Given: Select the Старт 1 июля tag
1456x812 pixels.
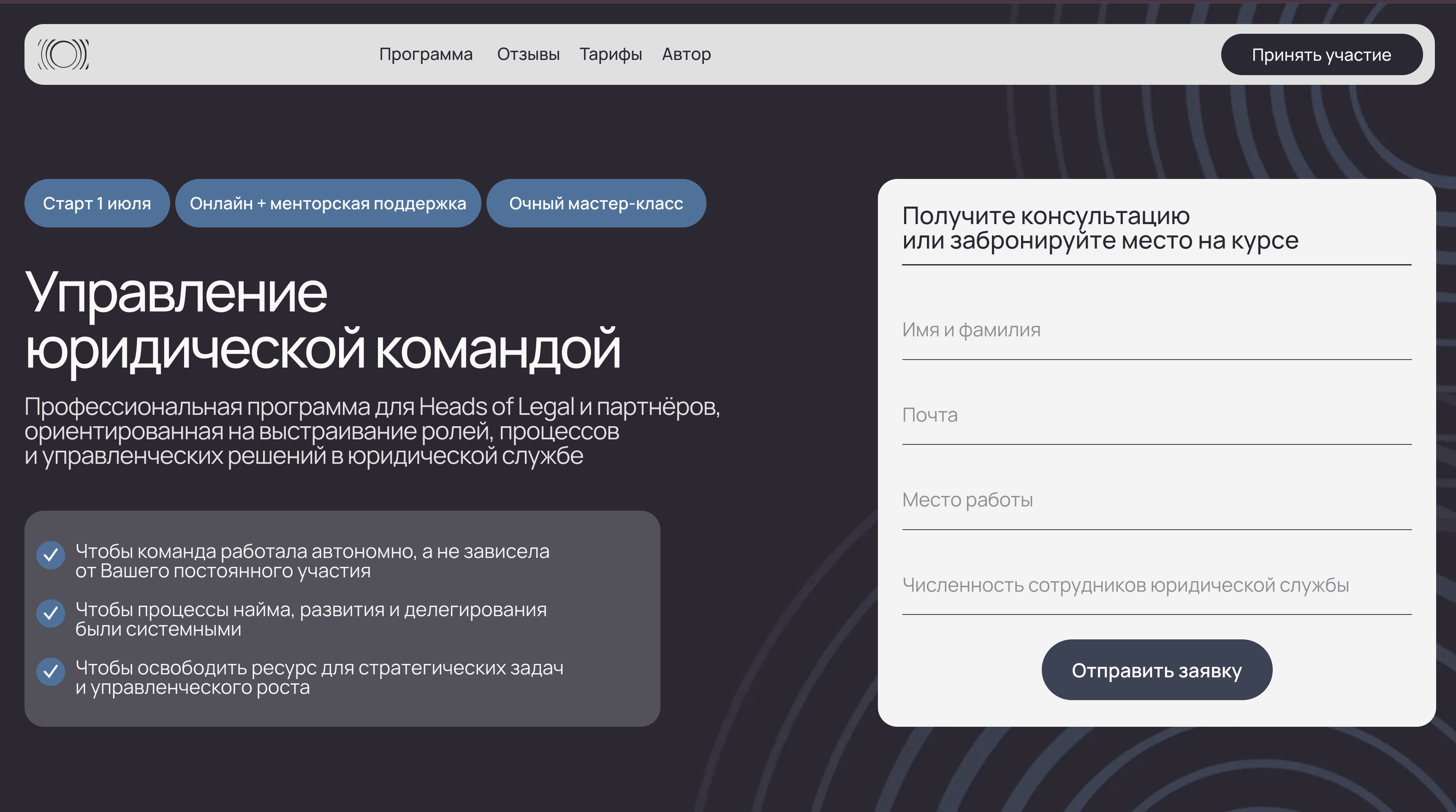Looking at the screenshot, I should 97,203.
